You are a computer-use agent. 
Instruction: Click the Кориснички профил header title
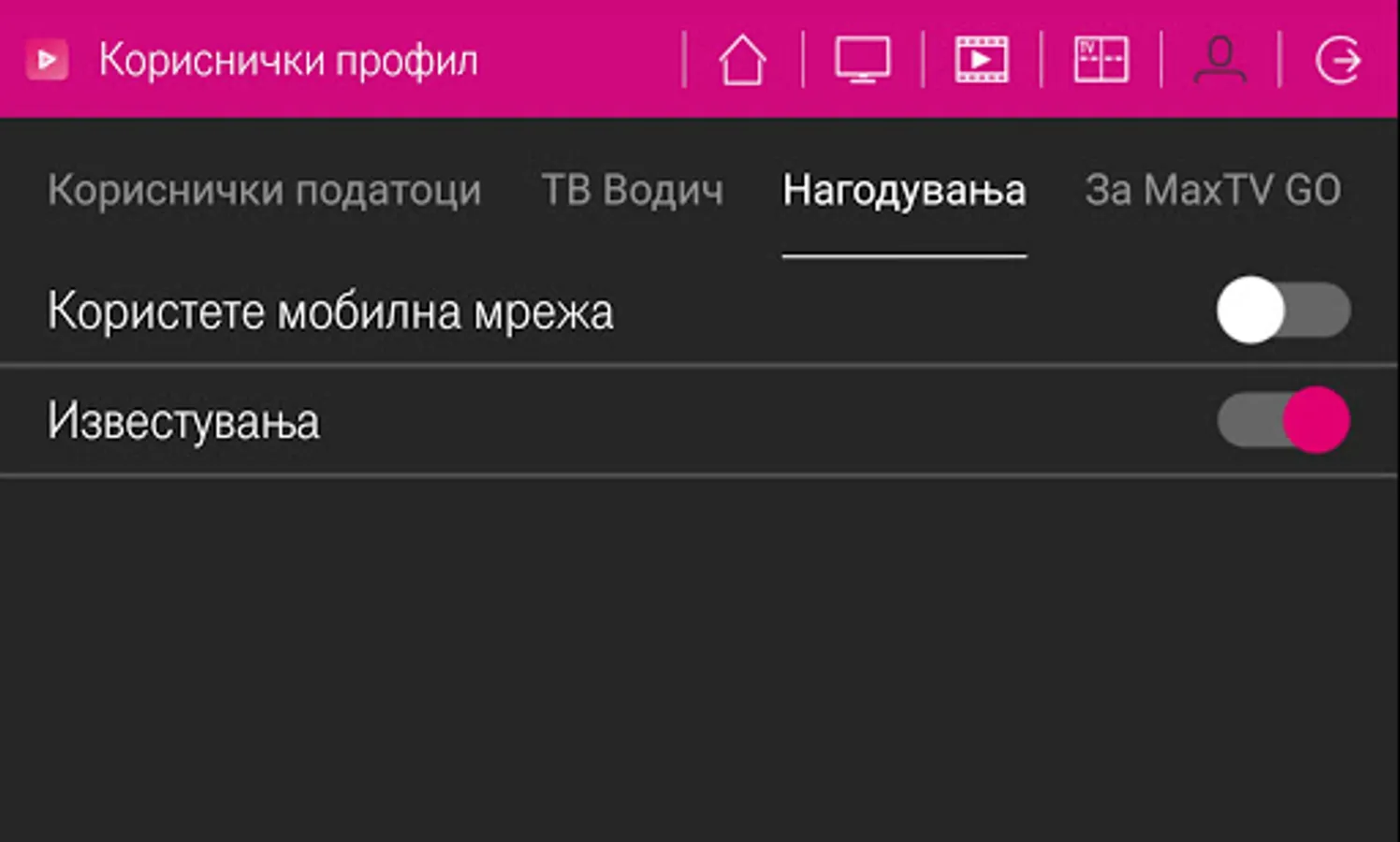click(x=288, y=61)
